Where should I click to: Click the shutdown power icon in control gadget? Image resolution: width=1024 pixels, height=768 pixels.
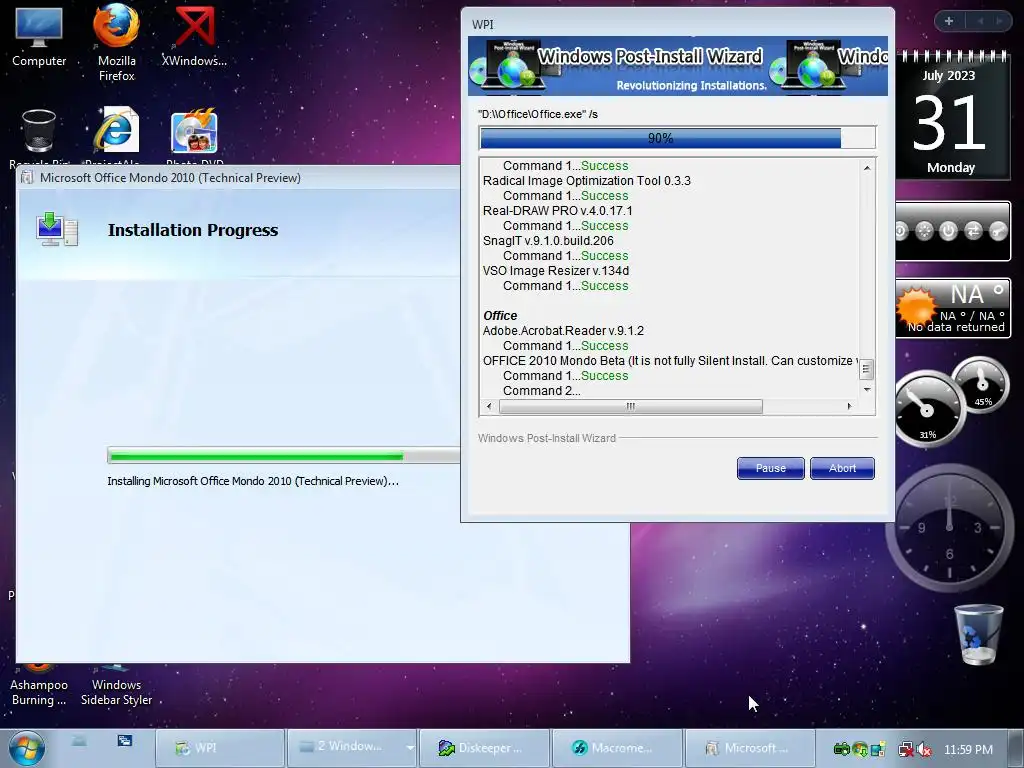click(x=948, y=231)
